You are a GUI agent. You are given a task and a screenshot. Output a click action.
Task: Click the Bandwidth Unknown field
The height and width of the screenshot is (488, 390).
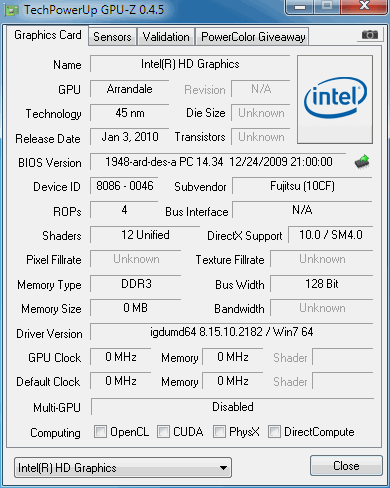322,308
